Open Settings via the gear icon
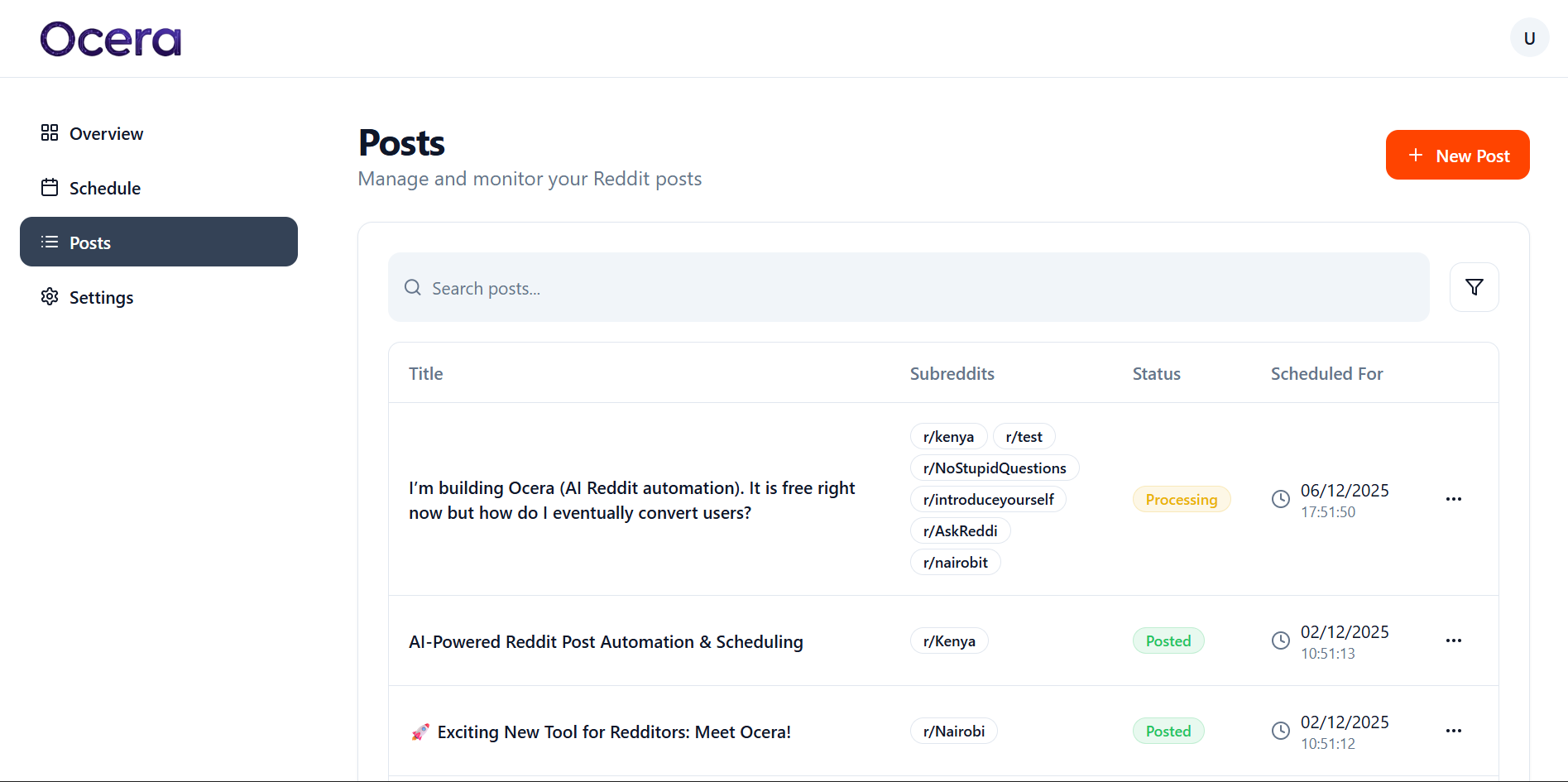 [50, 296]
